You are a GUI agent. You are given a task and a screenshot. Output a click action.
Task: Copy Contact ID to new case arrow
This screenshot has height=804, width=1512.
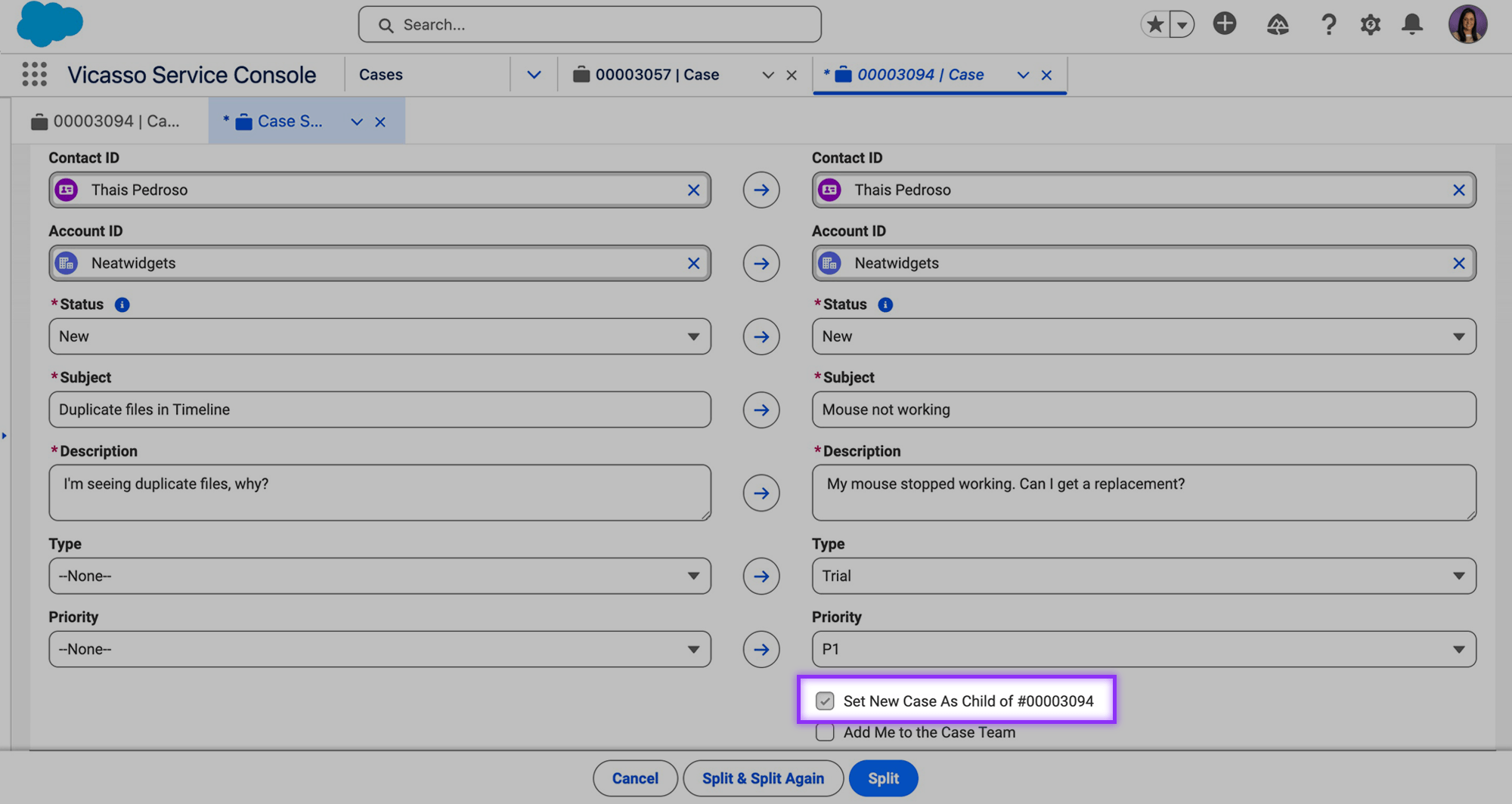pyautogui.click(x=761, y=190)
